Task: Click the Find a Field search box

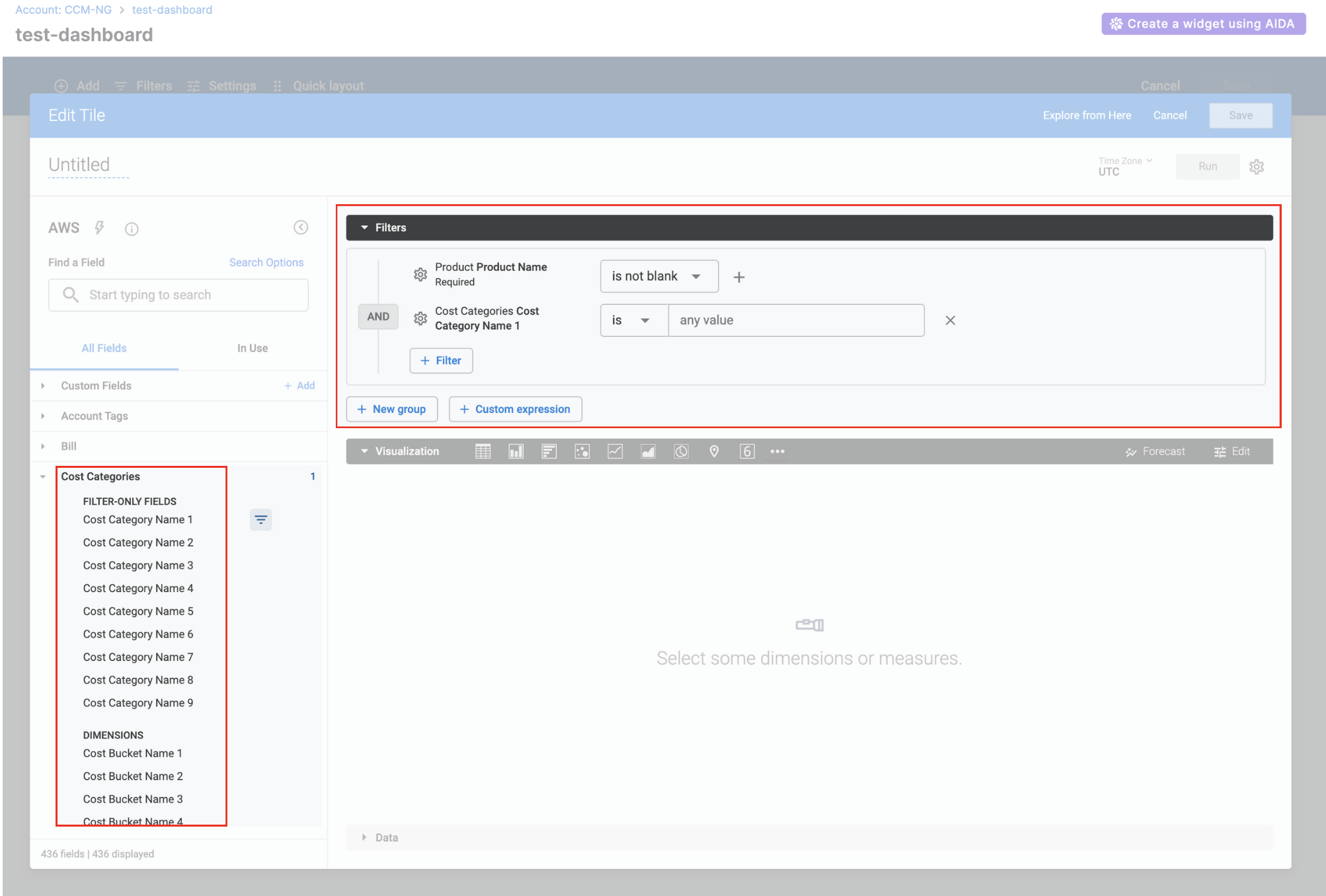Action: click(178, 295)
